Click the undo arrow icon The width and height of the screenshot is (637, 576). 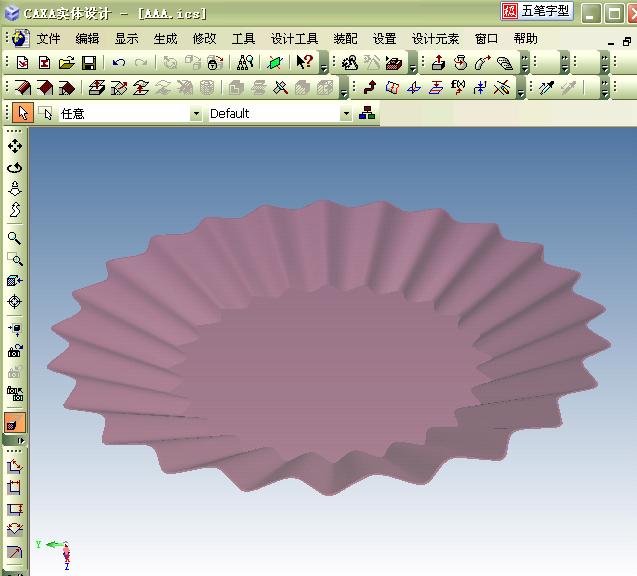pyautogui.click(x=119, y=63)
